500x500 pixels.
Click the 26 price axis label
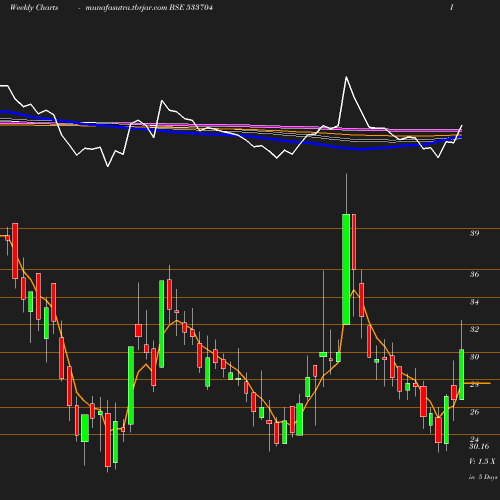474,412
